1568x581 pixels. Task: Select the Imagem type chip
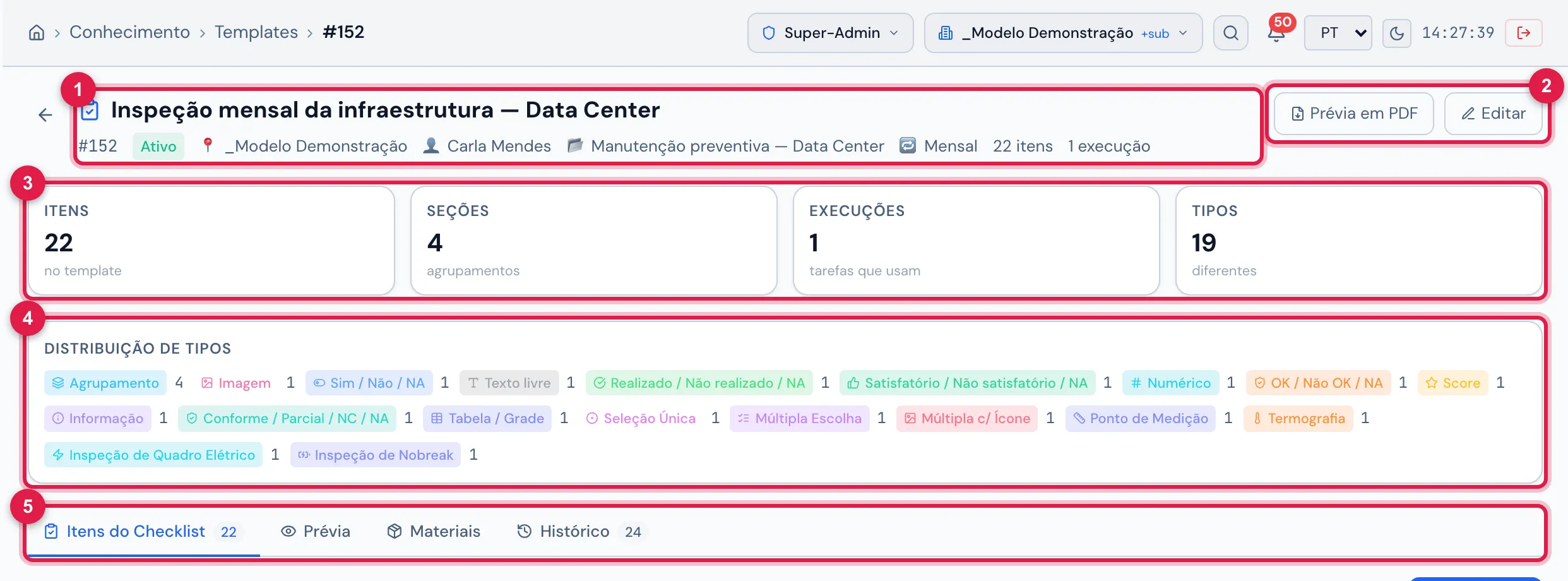click(235, 383)
